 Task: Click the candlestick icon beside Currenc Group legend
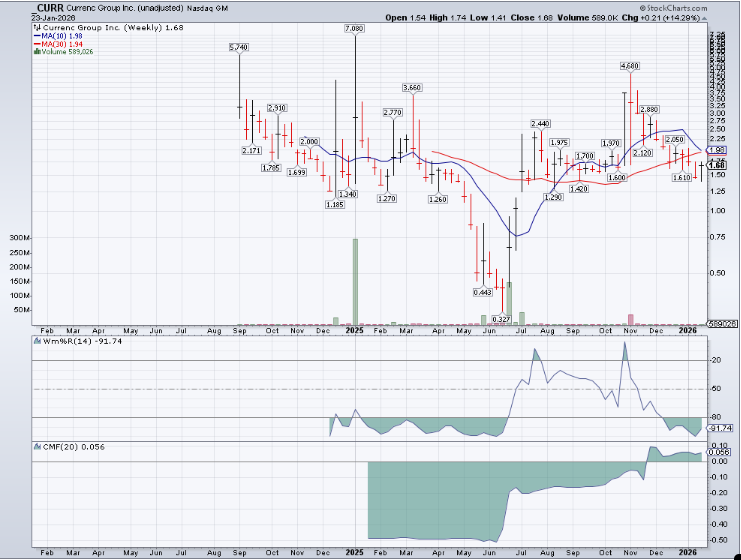click(37, 28)
